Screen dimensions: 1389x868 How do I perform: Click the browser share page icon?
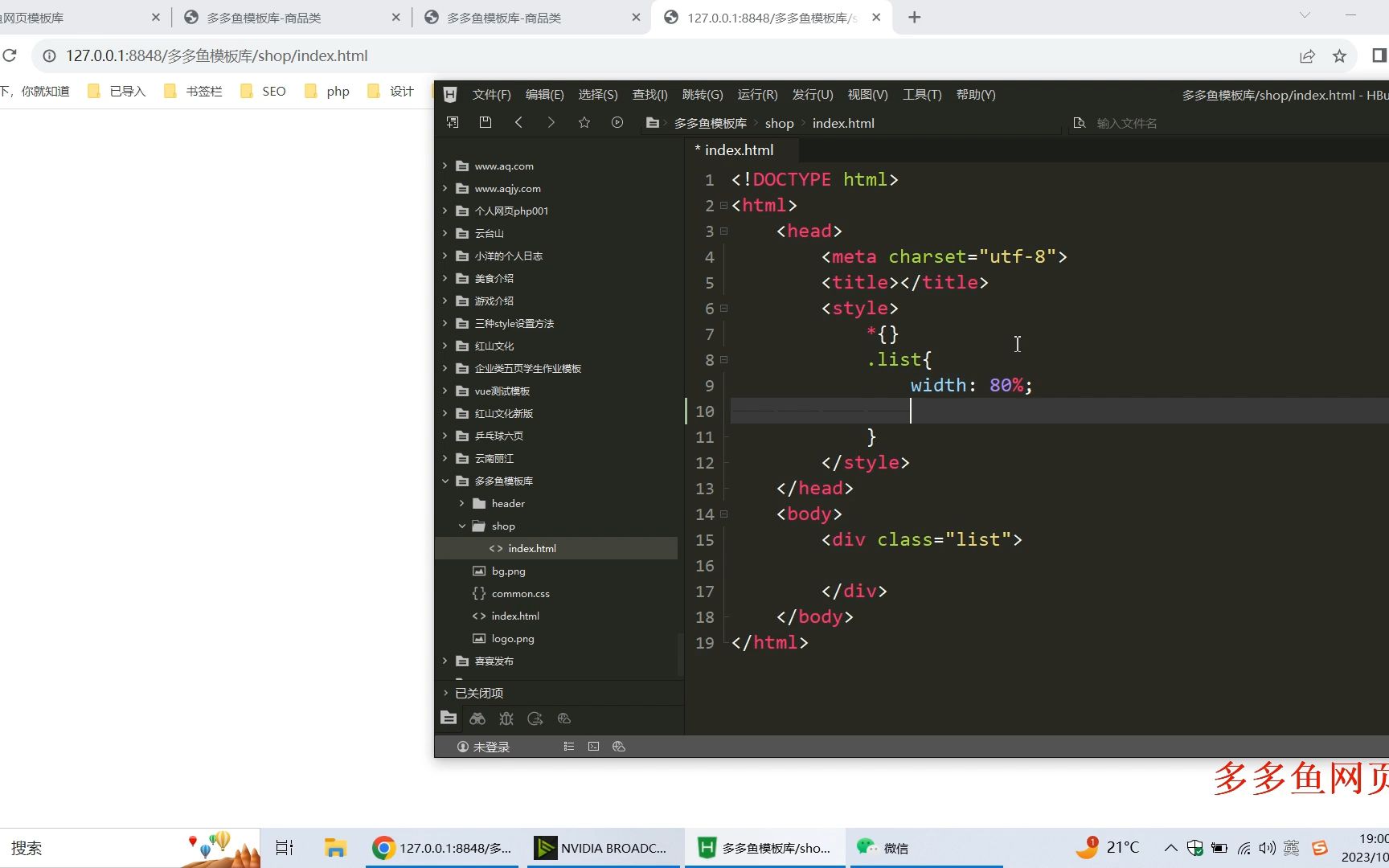1307,55
